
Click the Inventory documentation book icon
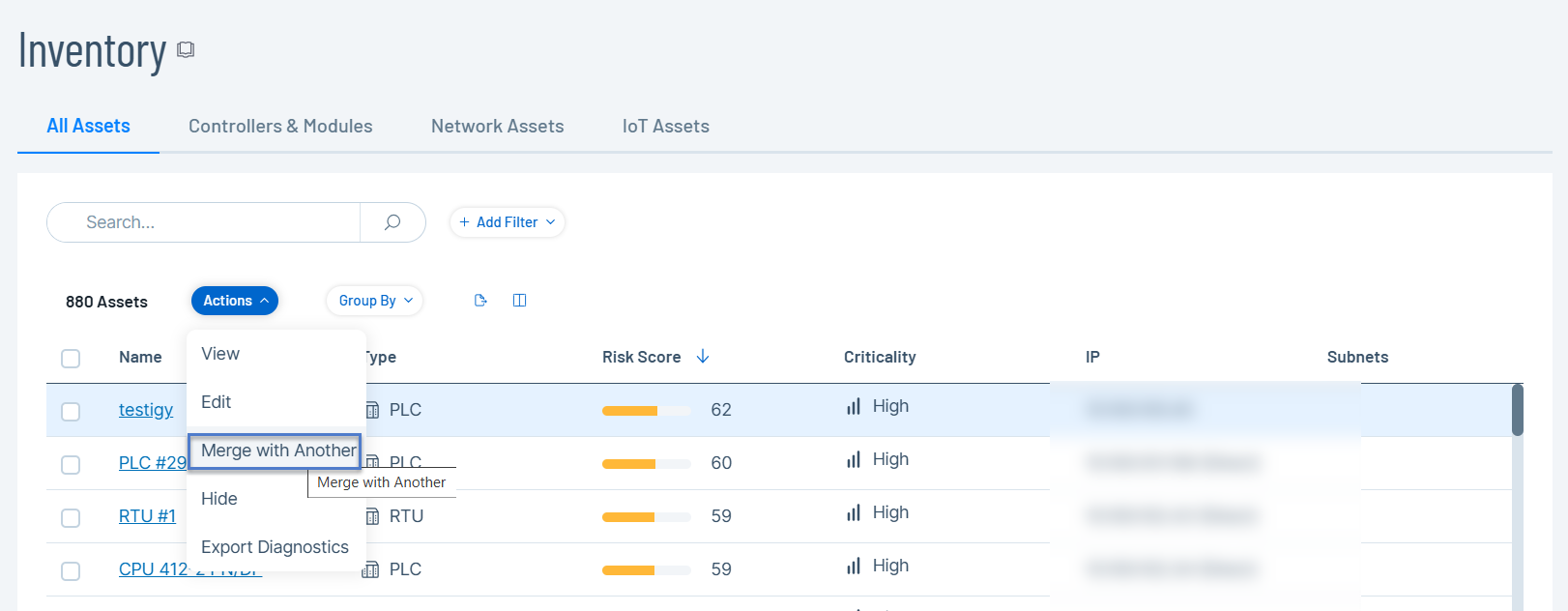point(186,50)
